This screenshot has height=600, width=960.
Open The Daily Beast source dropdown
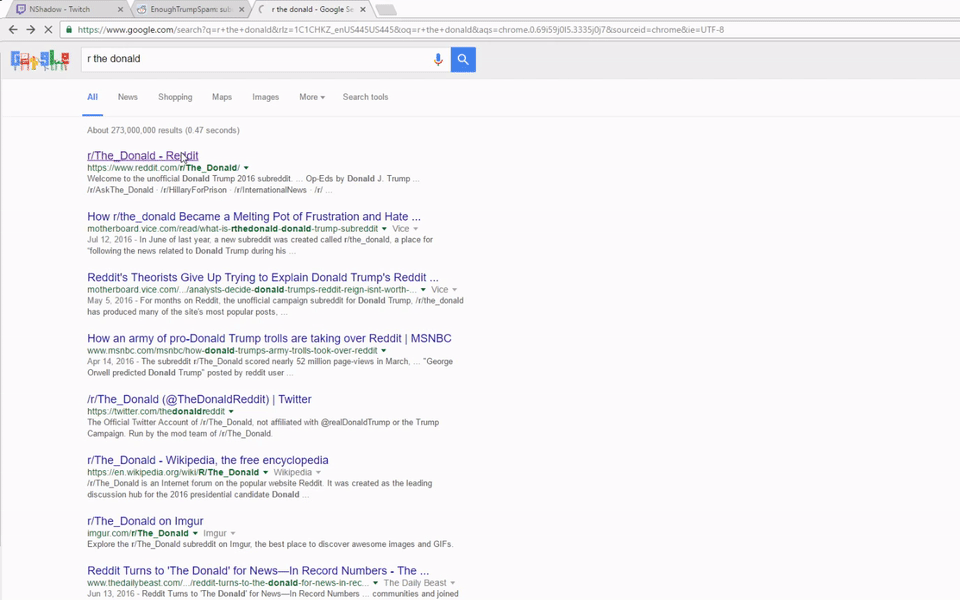pyautogui.click(x=419, y=583)
